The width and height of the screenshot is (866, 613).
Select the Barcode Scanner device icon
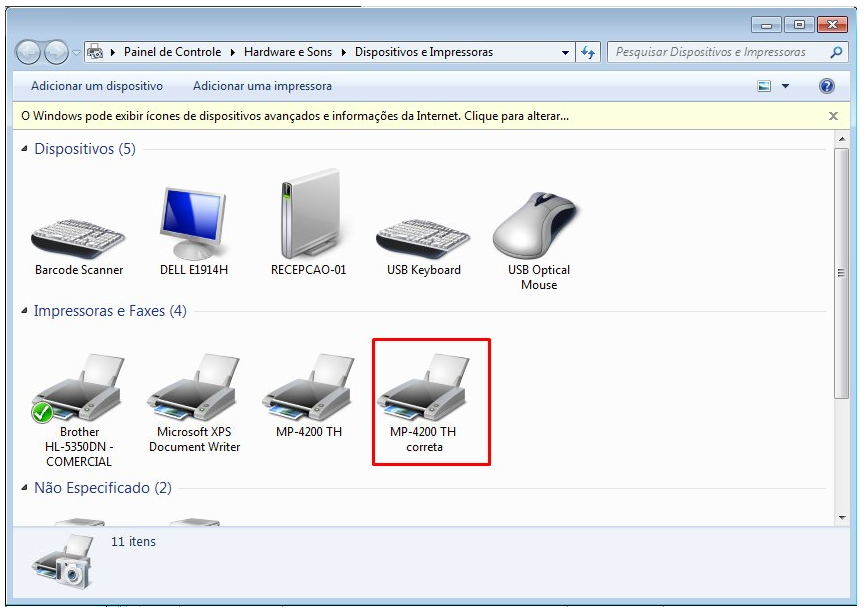coord(78,239)
